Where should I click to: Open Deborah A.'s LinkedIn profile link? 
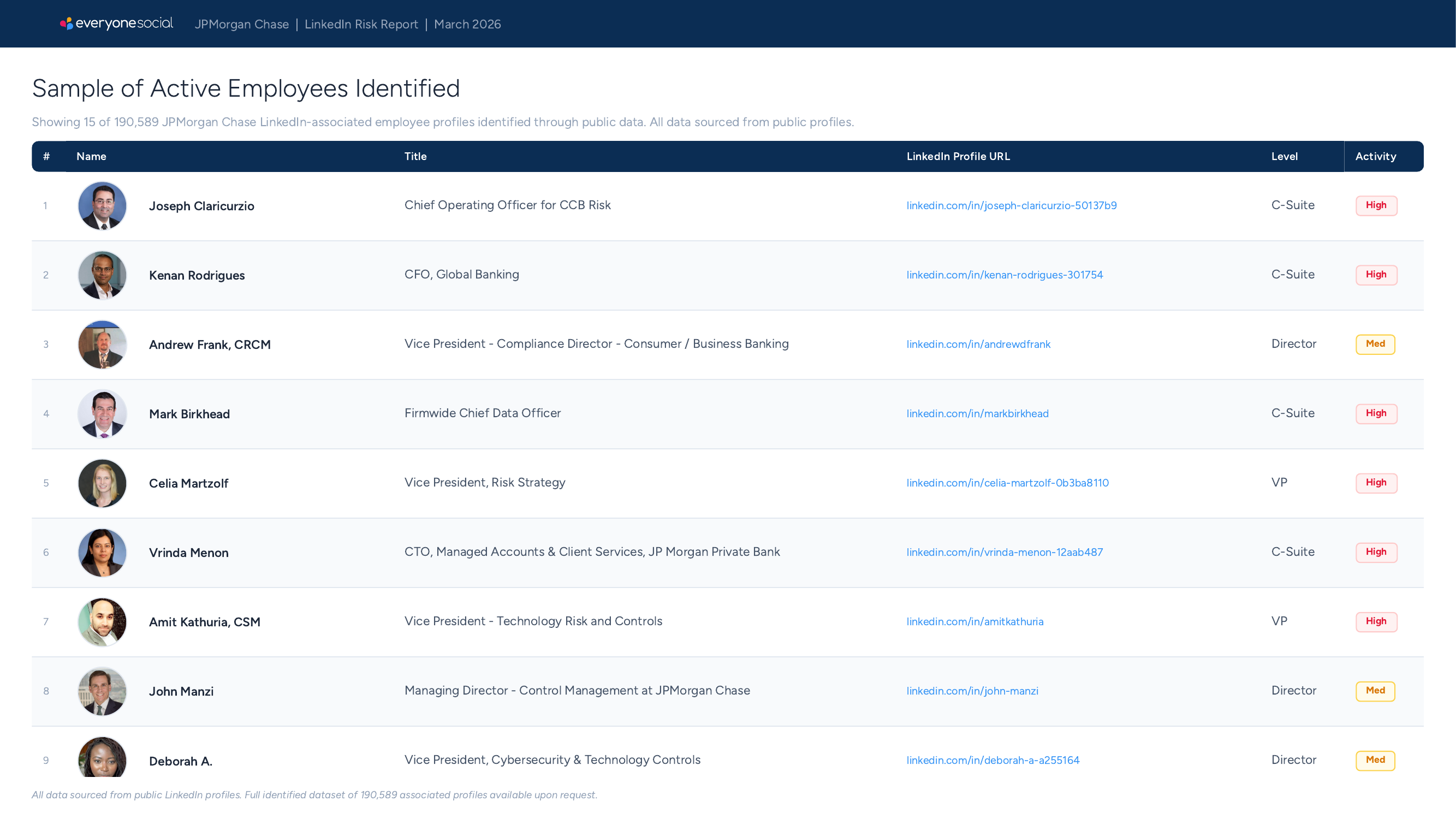[993, 760]
